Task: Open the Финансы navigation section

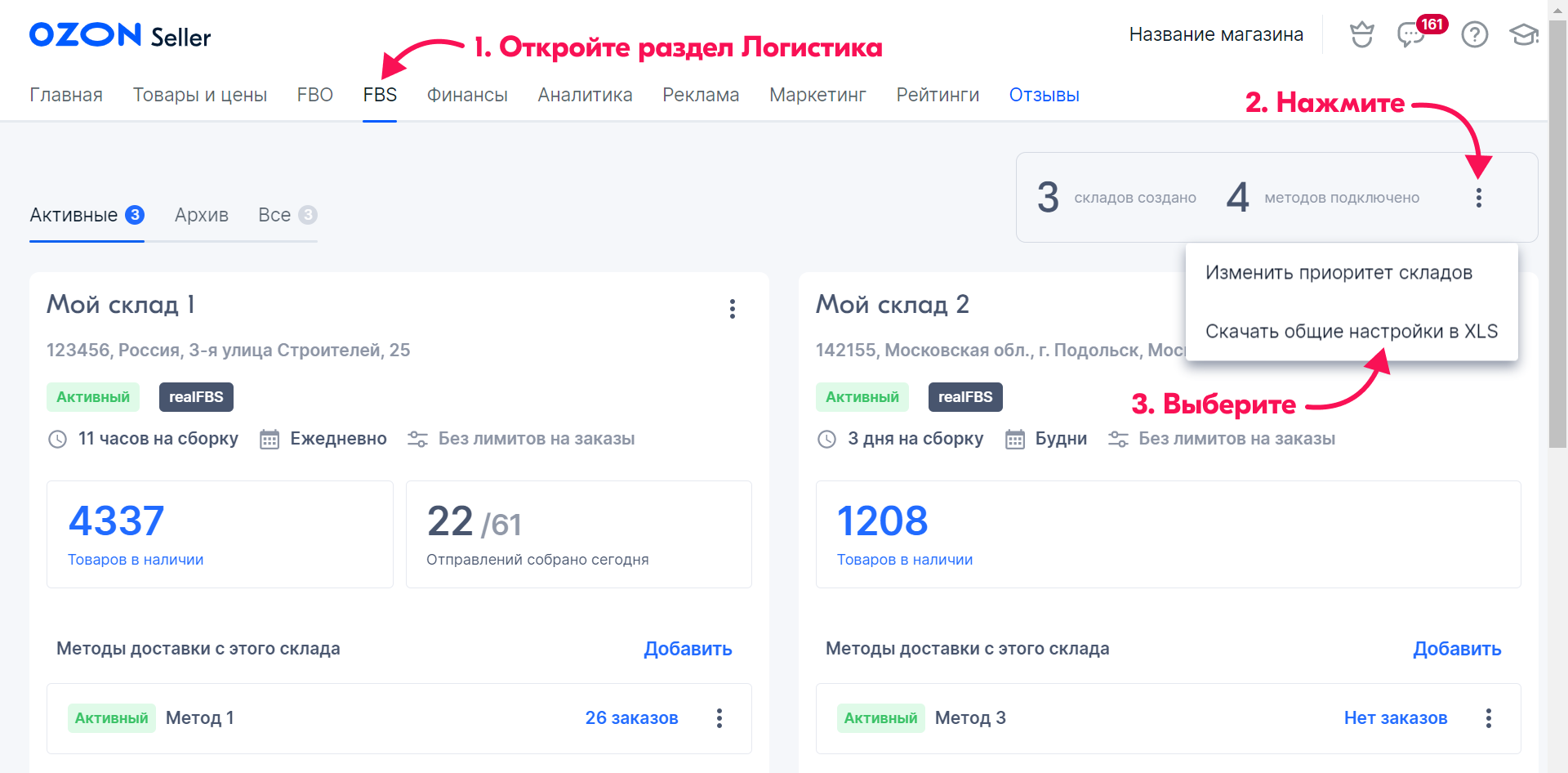Action: point(467,95)
